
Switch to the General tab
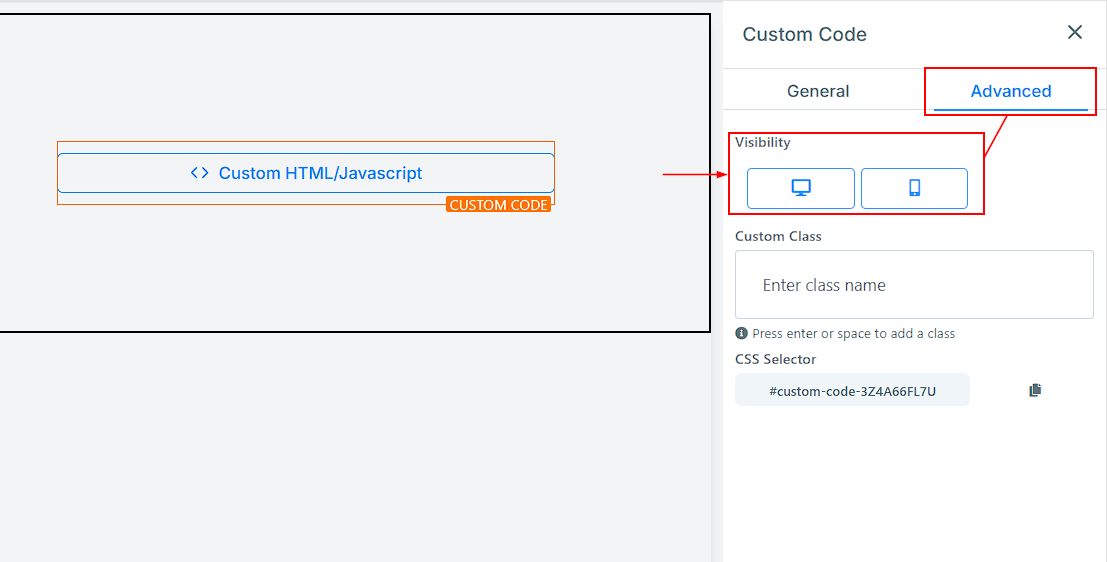(818, 91)
